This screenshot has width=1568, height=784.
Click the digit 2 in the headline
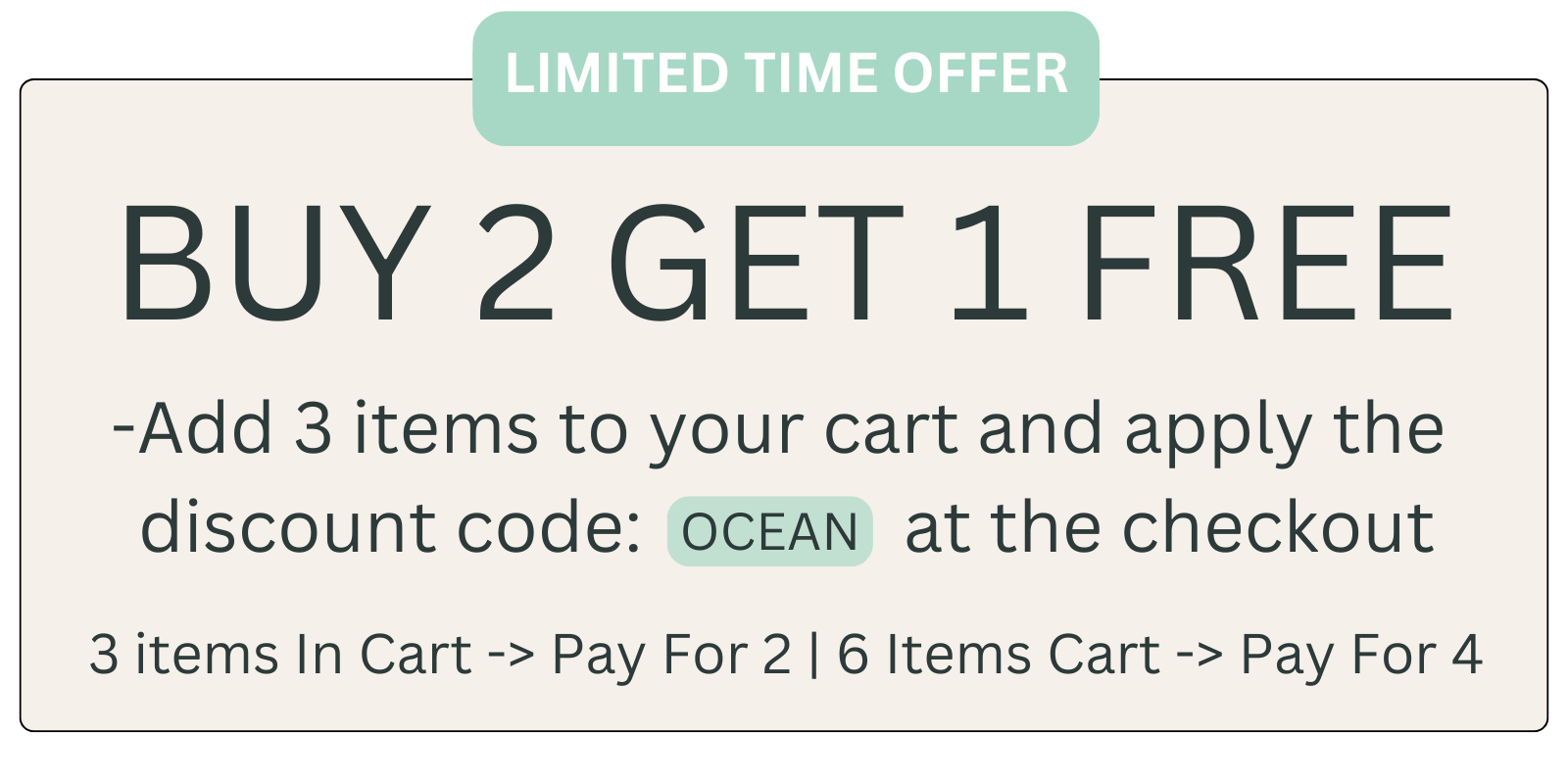tap(516, 263)
